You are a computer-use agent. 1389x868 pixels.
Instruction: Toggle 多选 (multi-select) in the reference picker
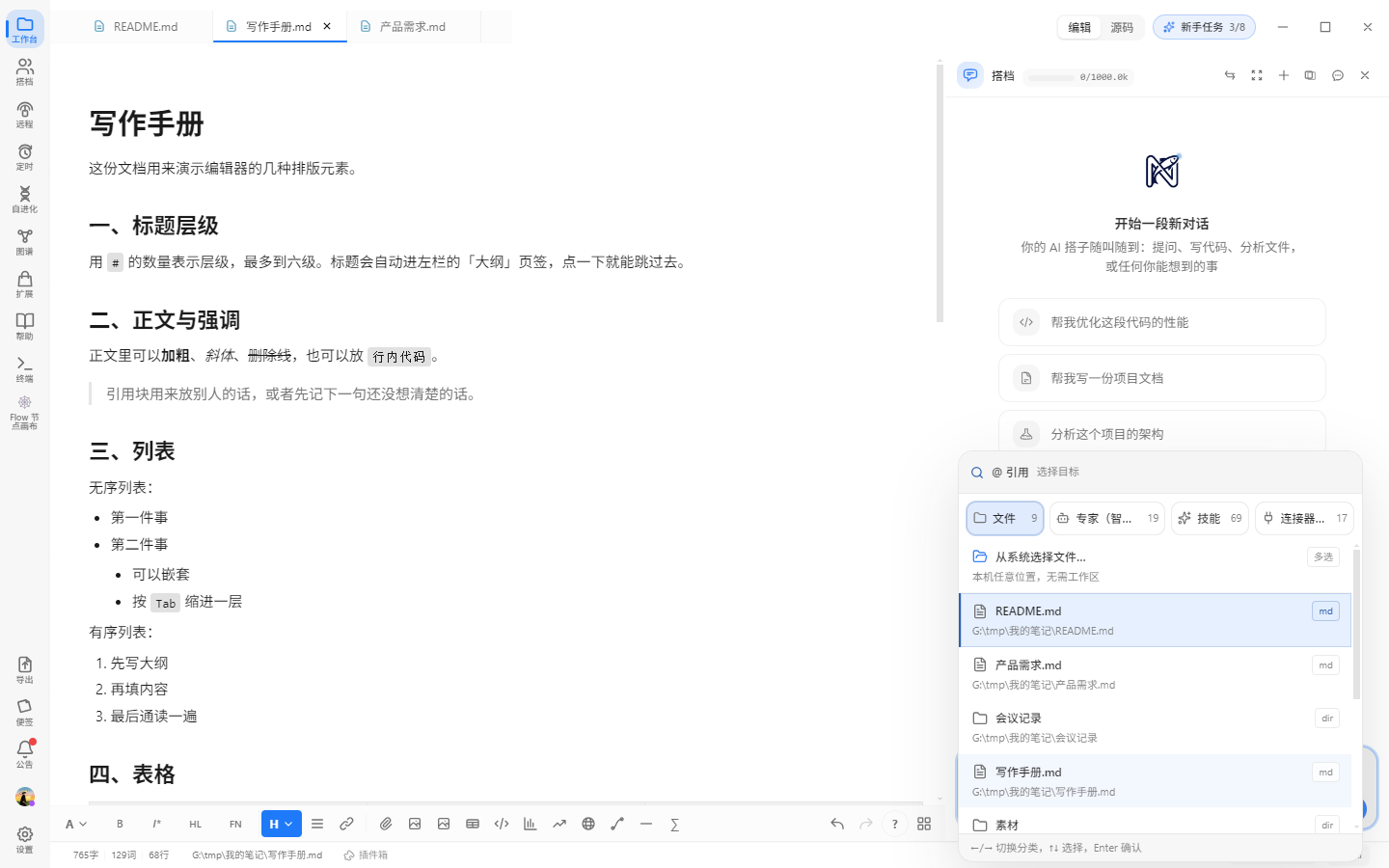coord(1323,556)
